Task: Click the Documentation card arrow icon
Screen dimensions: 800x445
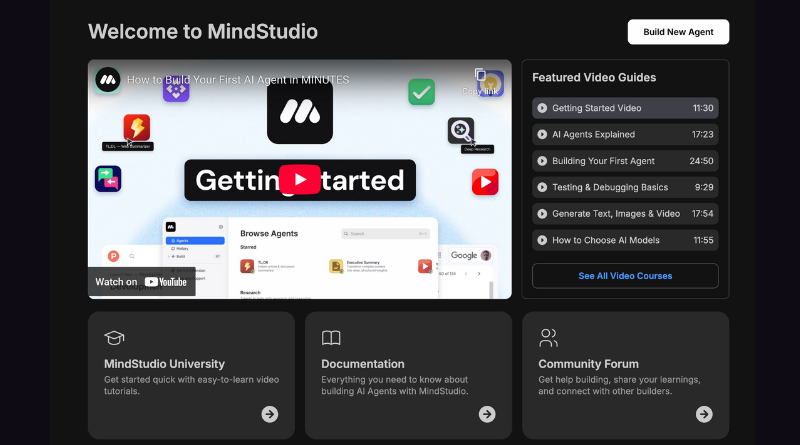Action: point(487,414)
